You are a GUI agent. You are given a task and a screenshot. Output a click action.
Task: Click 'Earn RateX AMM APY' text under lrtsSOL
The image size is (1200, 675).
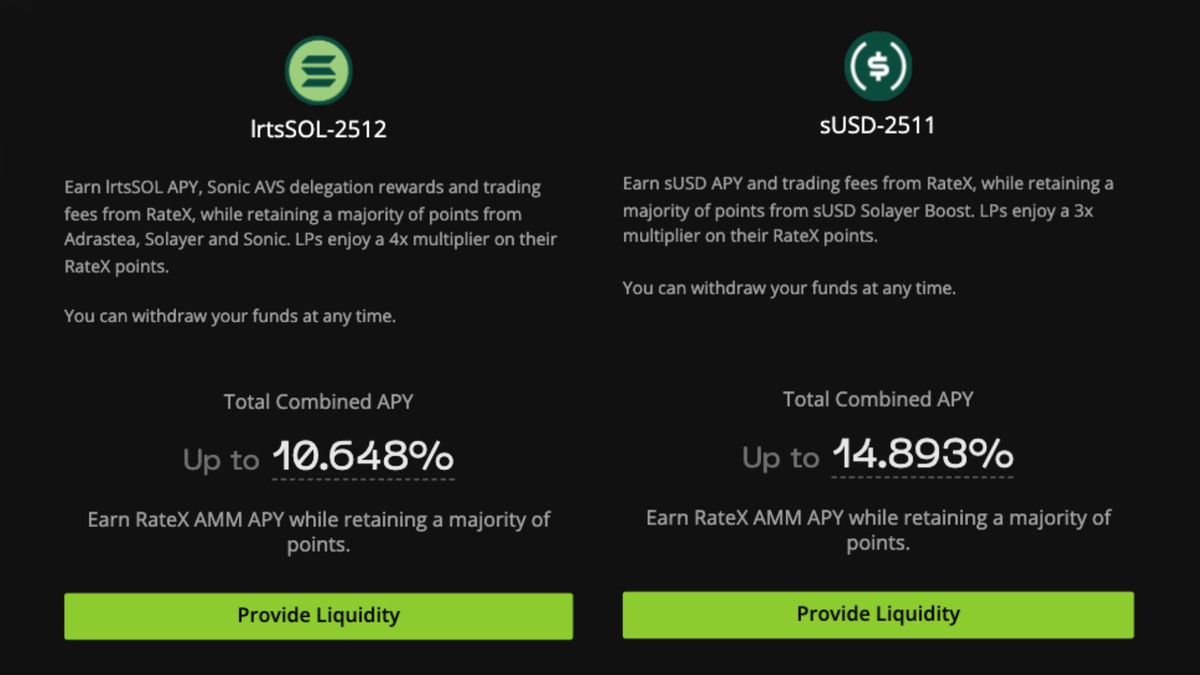[319, 532]
